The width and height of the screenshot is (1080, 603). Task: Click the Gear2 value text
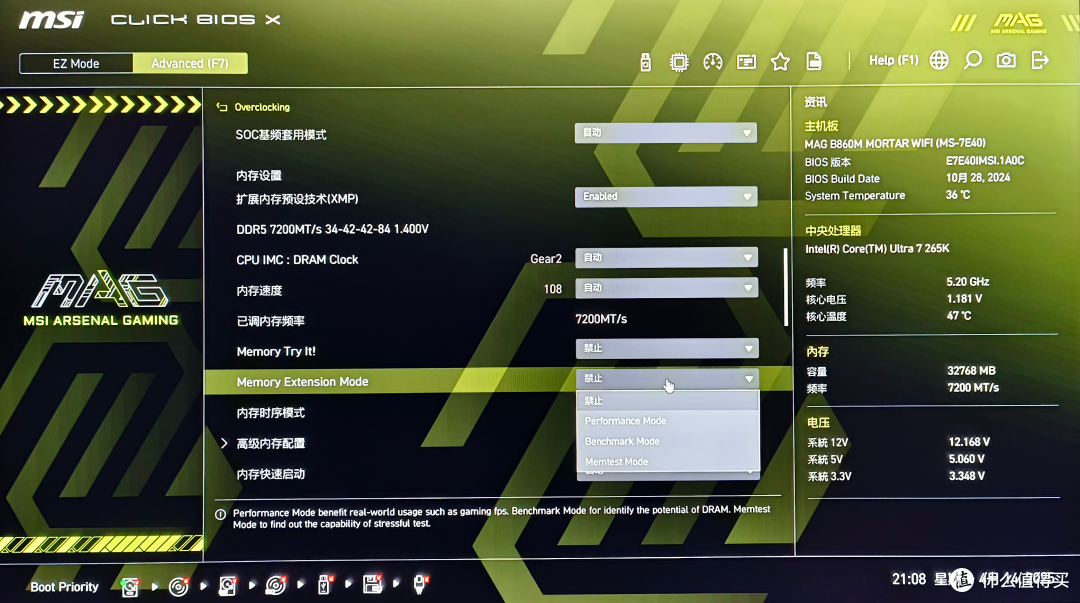[x=546, y=259]
